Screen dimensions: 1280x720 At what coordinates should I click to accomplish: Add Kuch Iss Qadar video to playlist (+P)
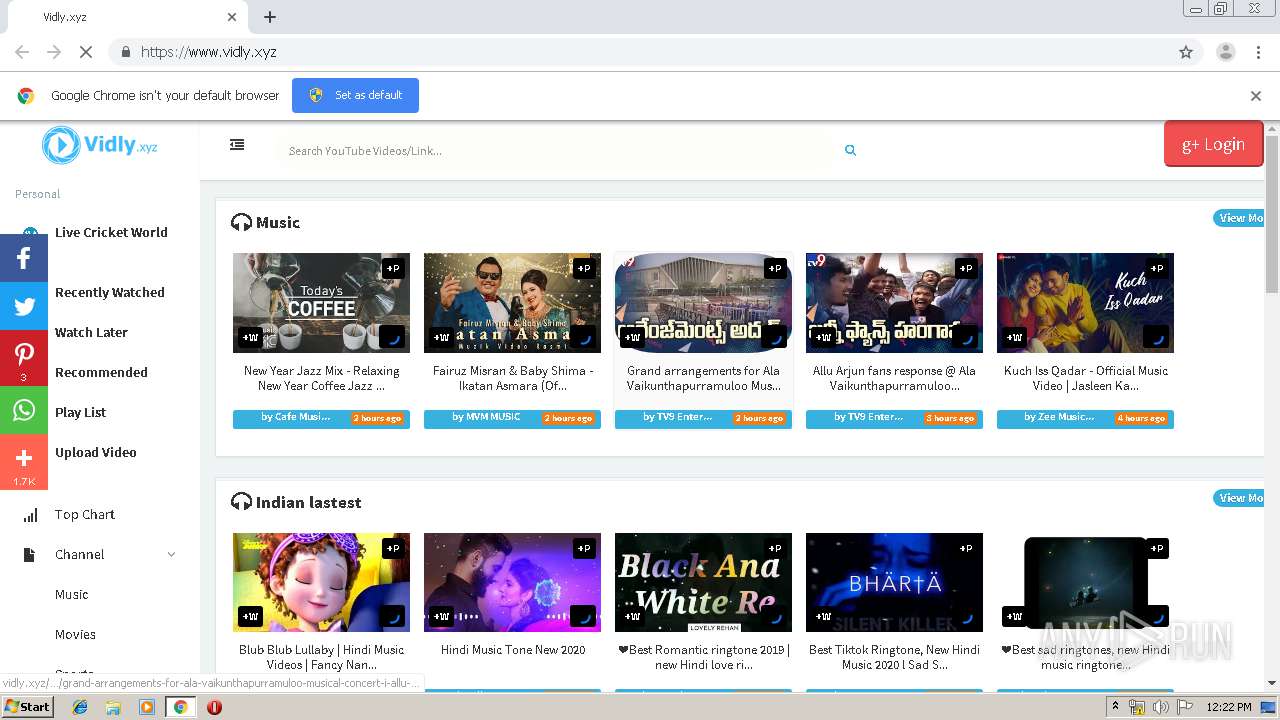point(1157,268)
